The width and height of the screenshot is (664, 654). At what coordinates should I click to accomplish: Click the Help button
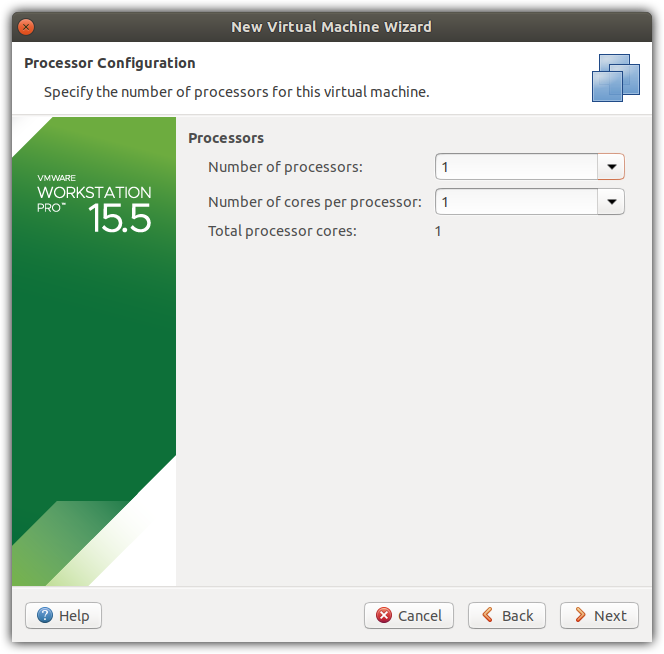pos(64,615)
